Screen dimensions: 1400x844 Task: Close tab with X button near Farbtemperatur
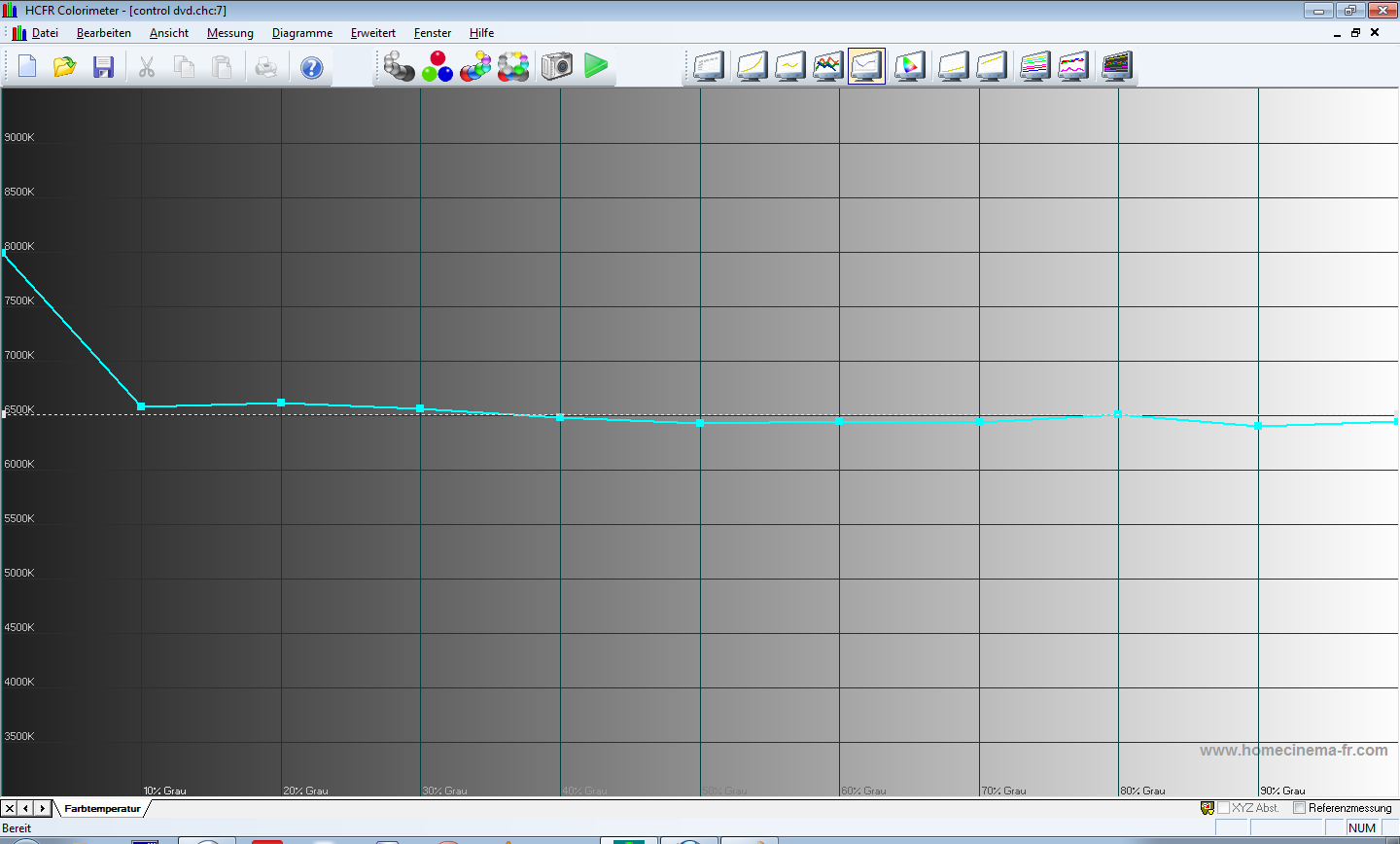[x=10, y=808]
